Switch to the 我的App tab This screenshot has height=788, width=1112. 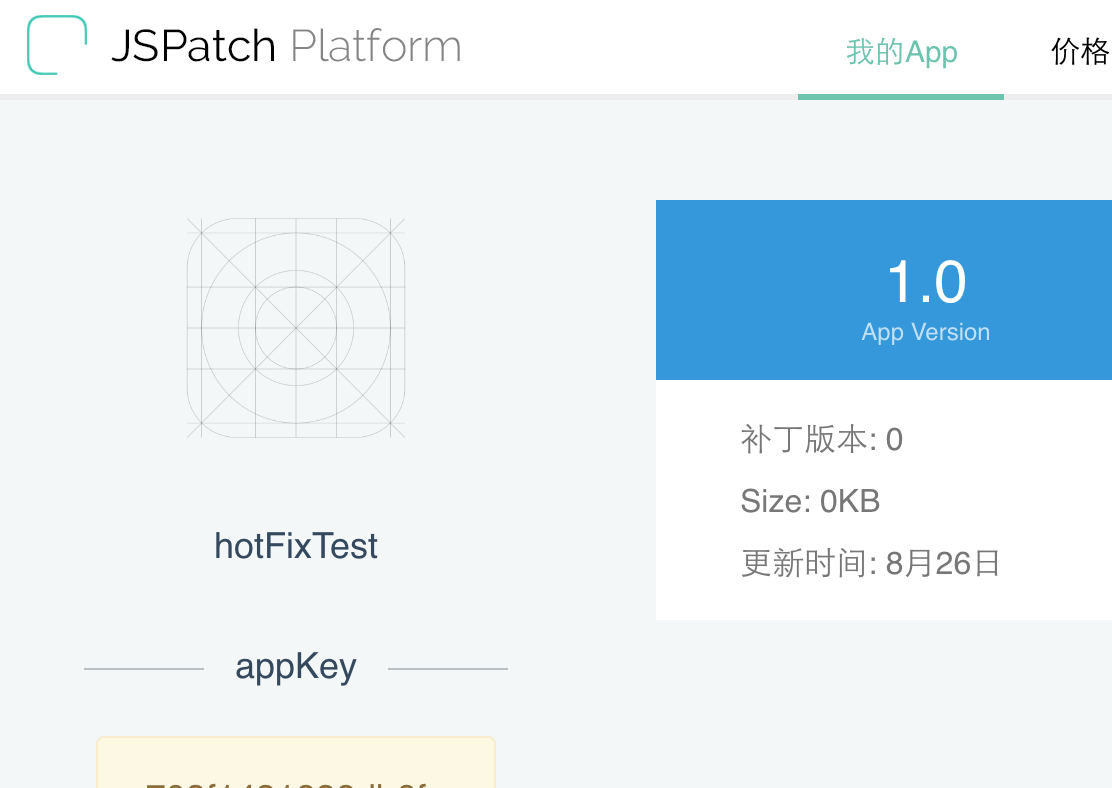tap(901, 52)
